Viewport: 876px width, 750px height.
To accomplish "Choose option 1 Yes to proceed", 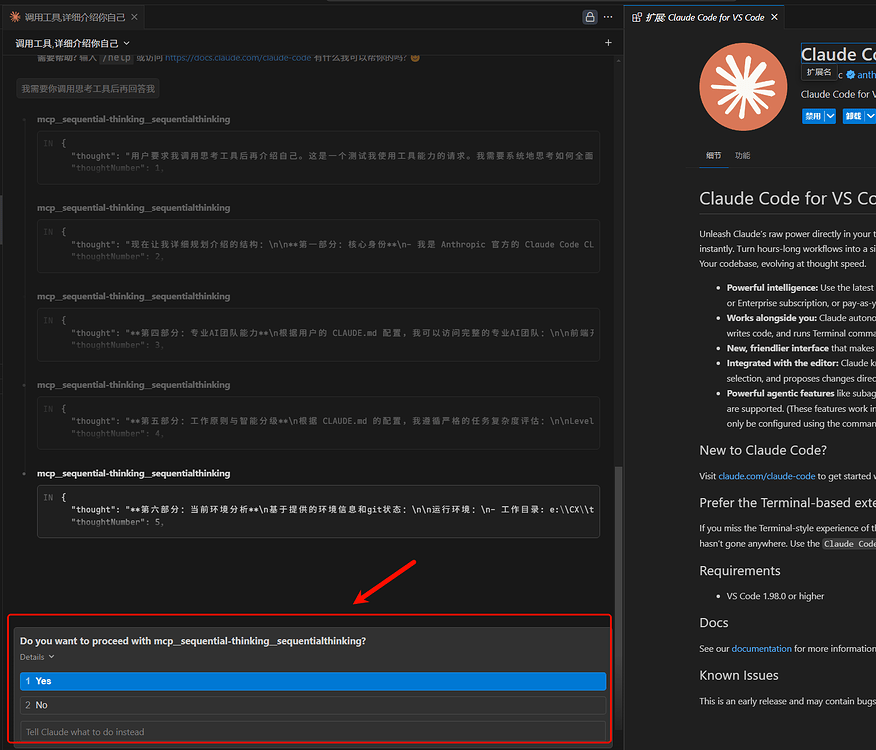I will 313,681.
